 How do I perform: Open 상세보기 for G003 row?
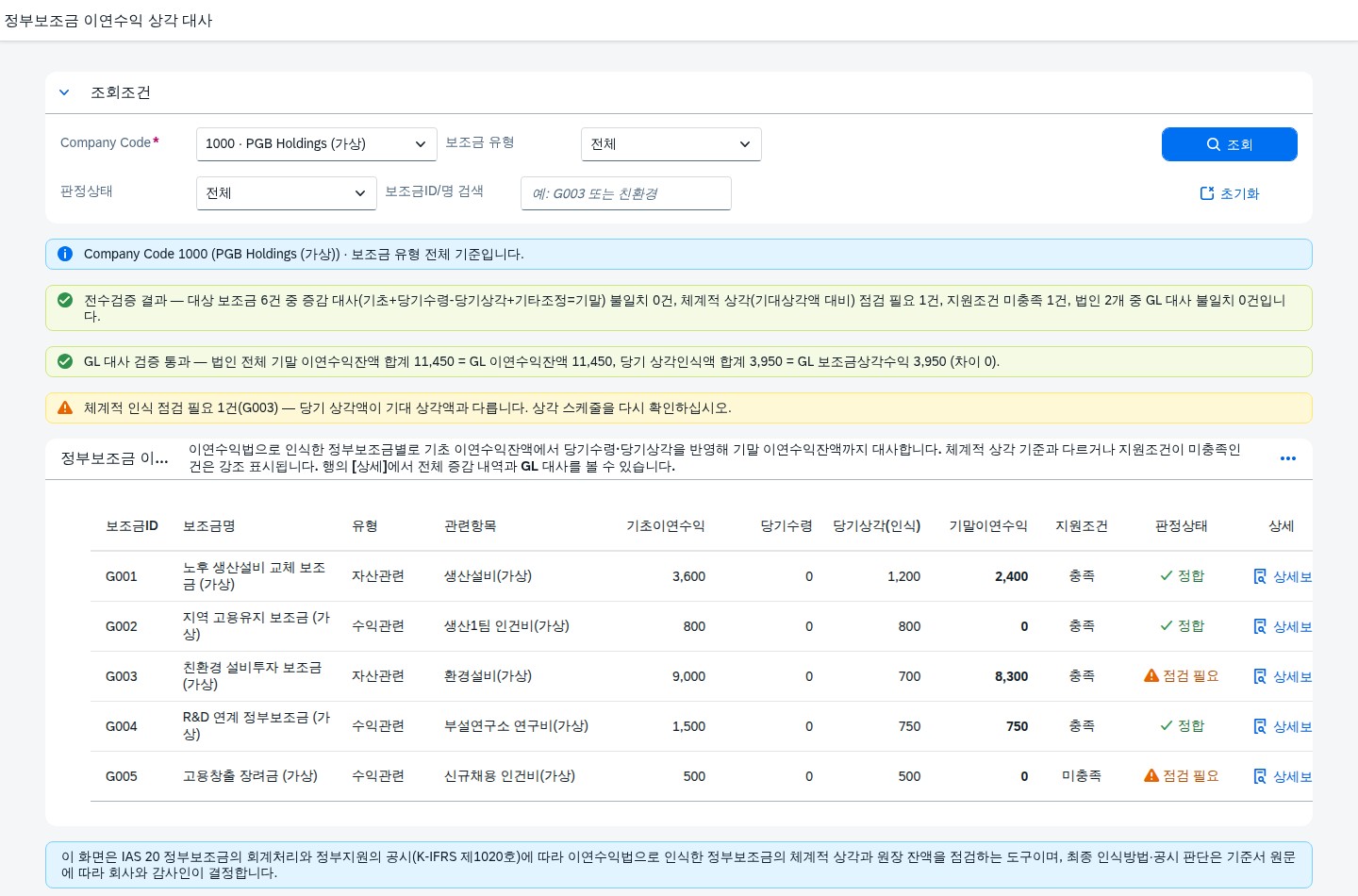tap(1283, 676)
